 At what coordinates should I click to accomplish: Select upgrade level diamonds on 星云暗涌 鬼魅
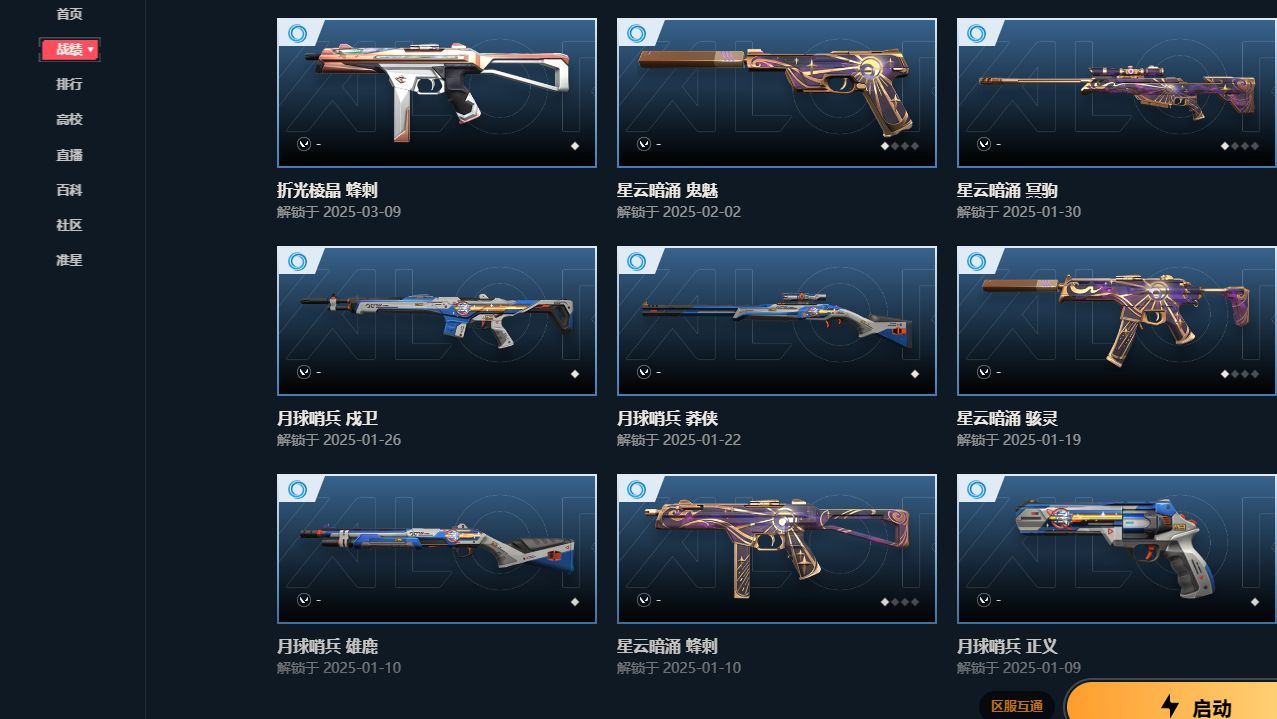point(899,145)
